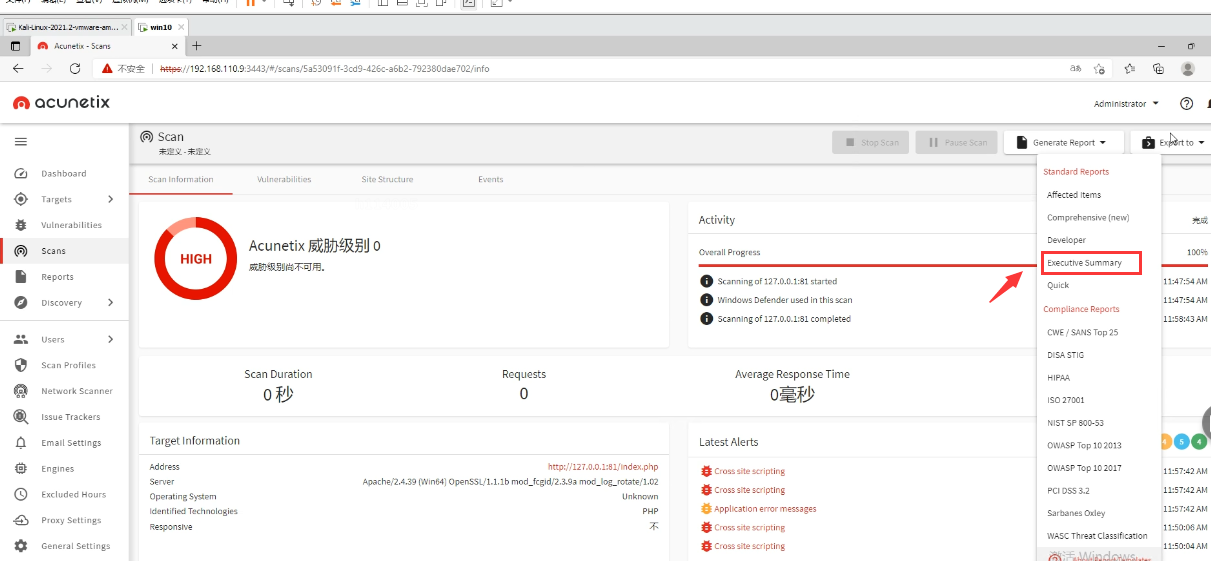Click the Acunetix logo

point(62,102)
